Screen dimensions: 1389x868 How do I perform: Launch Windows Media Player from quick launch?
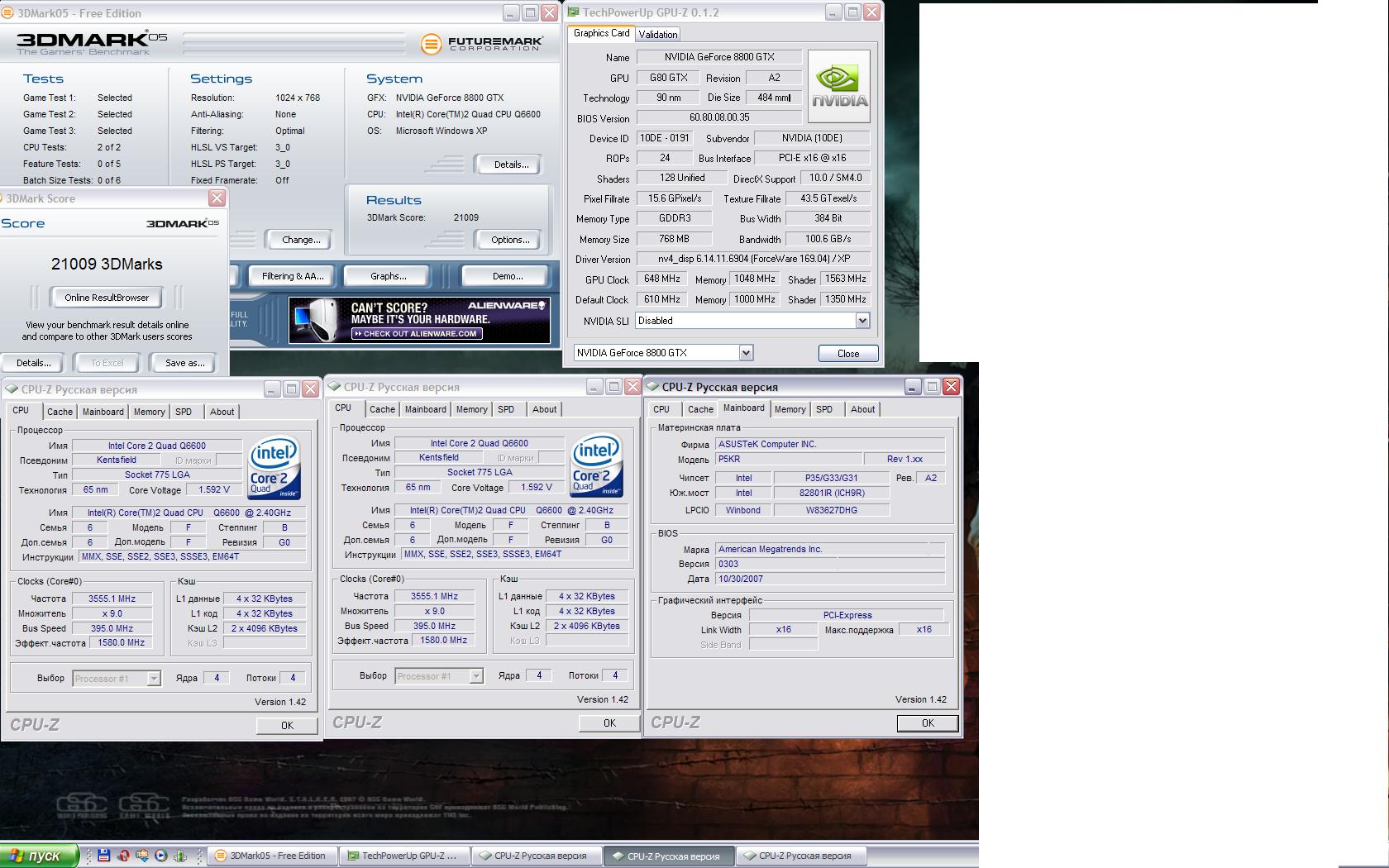pyautogui.click(x=160, y=856)
